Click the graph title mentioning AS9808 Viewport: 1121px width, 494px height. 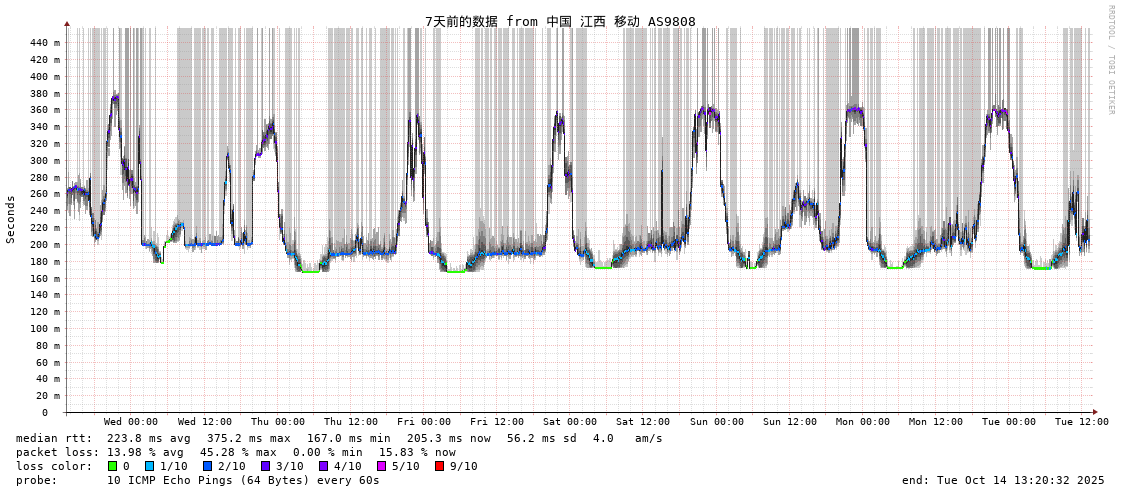pos(560,21)
